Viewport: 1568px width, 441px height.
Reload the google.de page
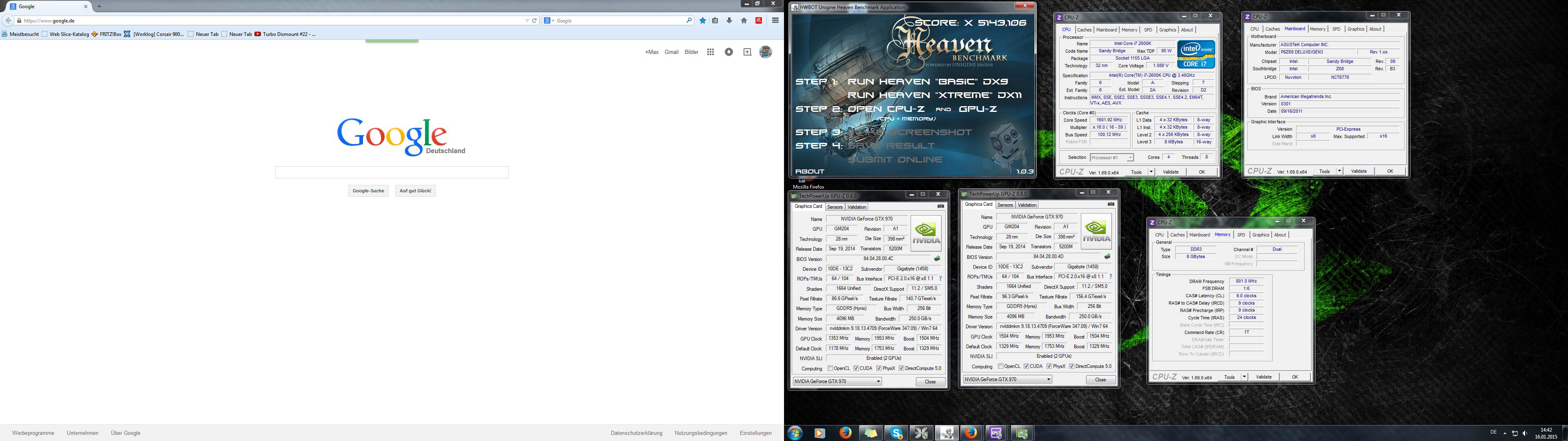click(535, 21)
